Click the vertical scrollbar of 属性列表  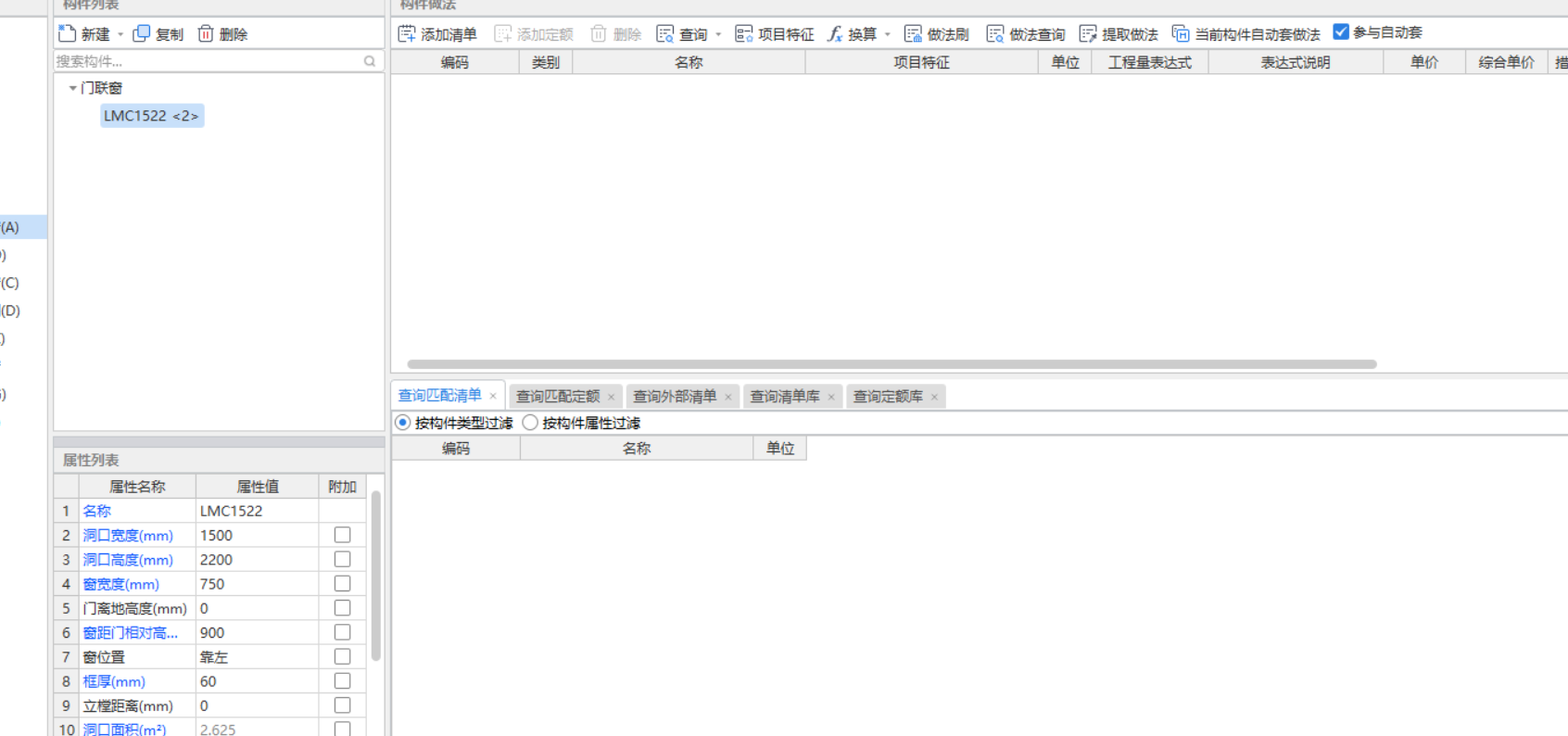376,576
